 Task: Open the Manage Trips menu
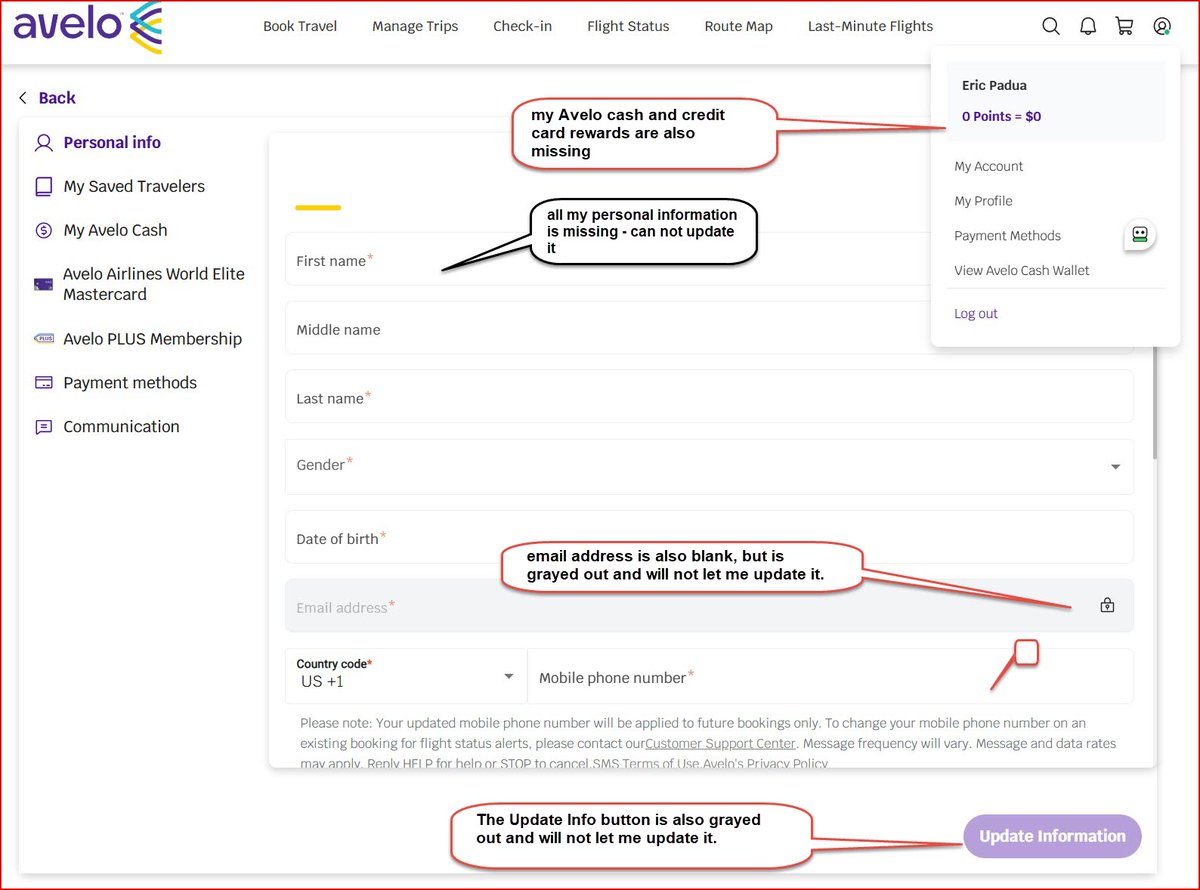[x=415, y=27]
